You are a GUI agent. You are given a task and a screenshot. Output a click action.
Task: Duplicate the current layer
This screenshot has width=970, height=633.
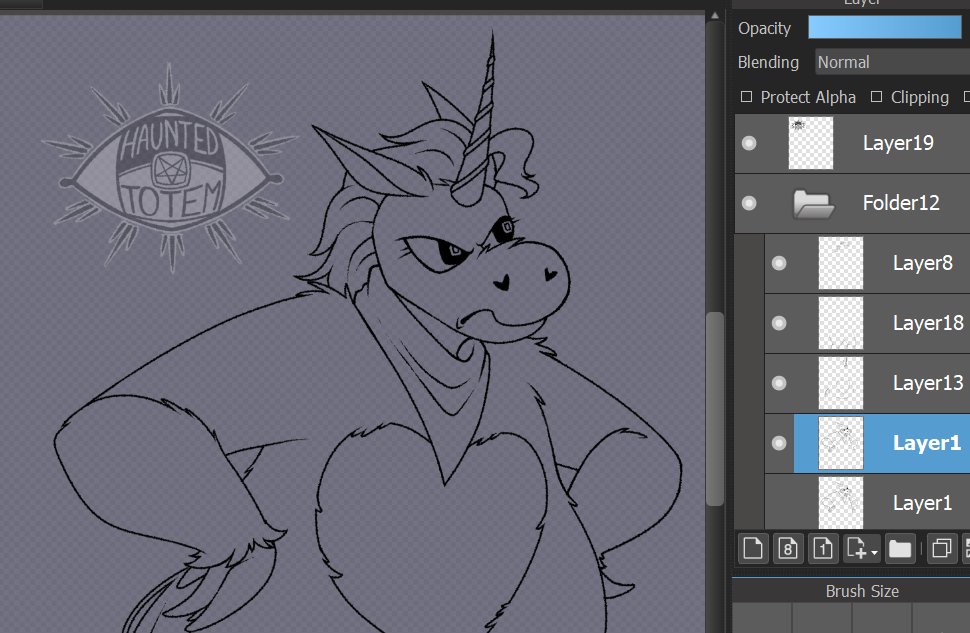coord(942,548)
